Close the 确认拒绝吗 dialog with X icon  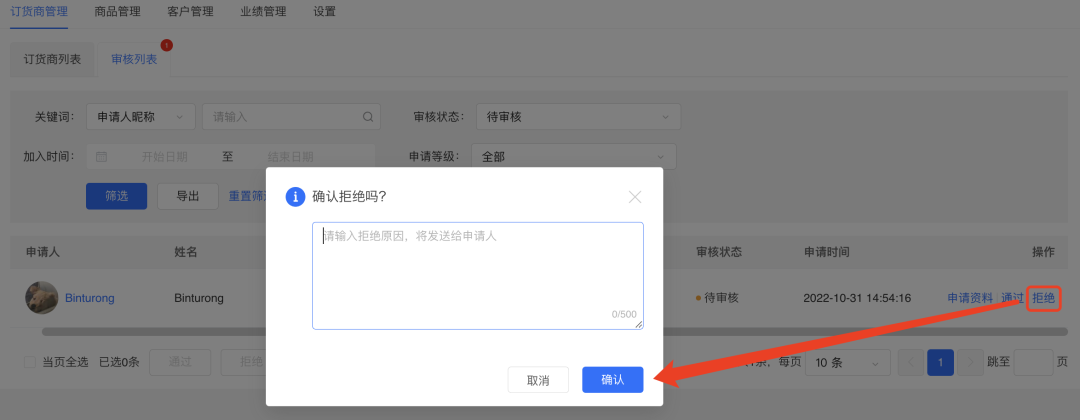(635, 197)
